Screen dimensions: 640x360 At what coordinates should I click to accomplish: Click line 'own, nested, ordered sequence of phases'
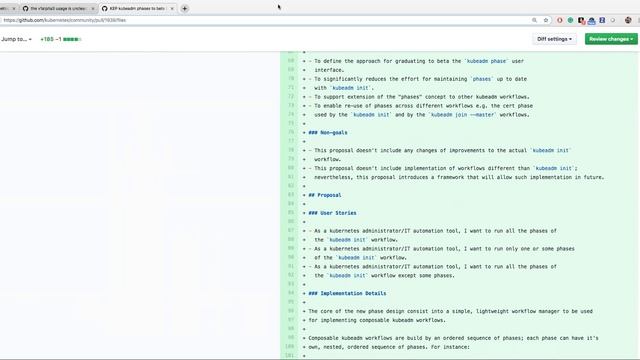[389, 347]
